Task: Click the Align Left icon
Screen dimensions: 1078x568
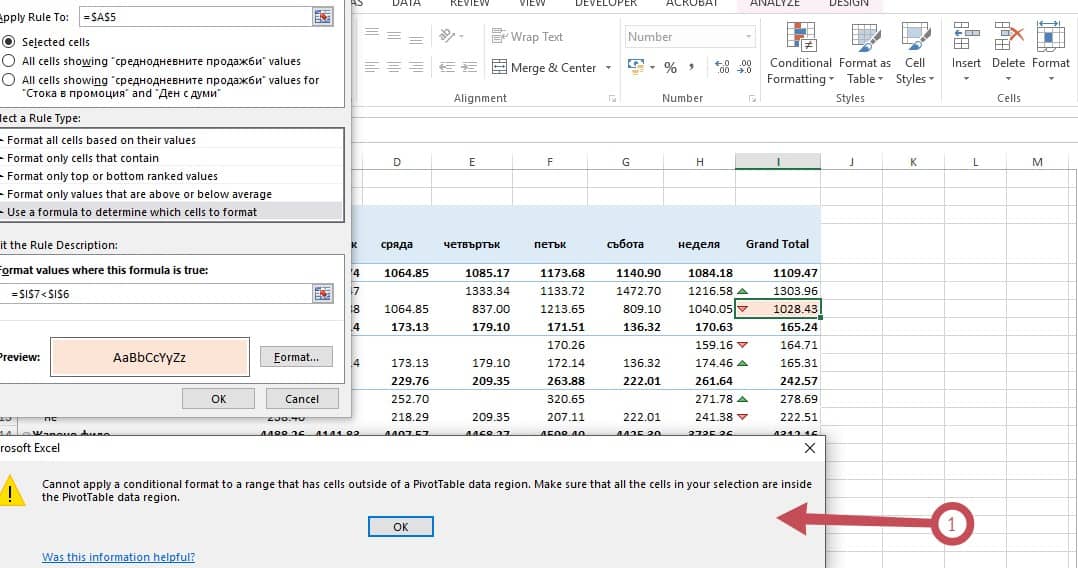Action: click(x=372, y=67)
